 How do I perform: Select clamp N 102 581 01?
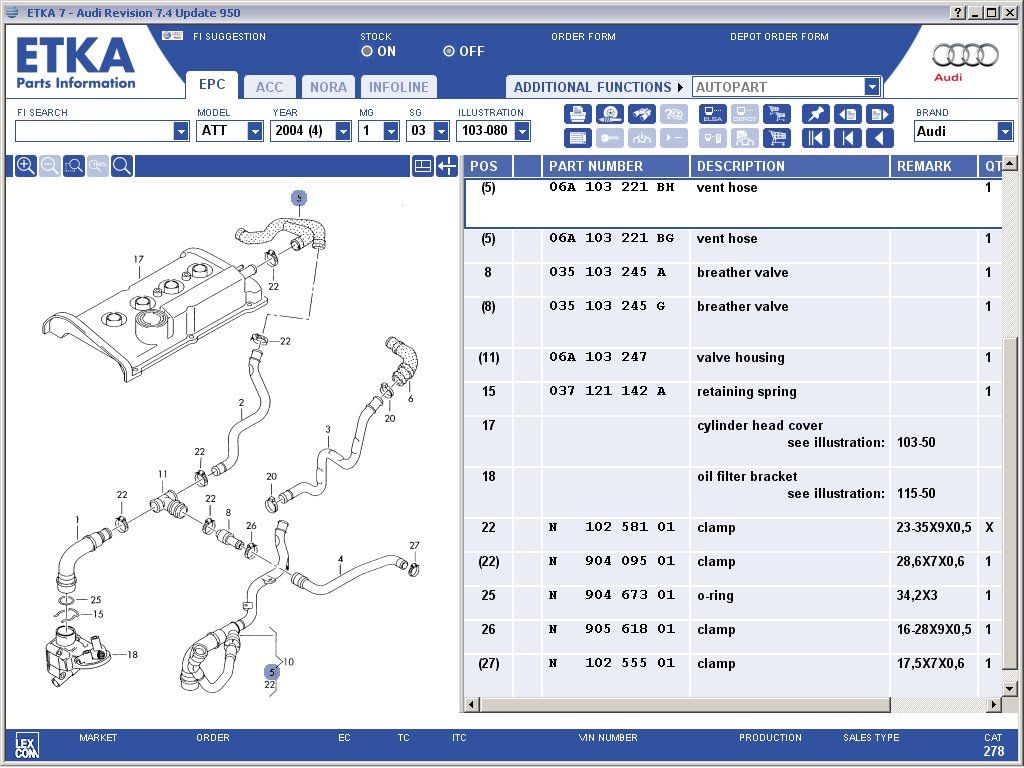(733, 534)
